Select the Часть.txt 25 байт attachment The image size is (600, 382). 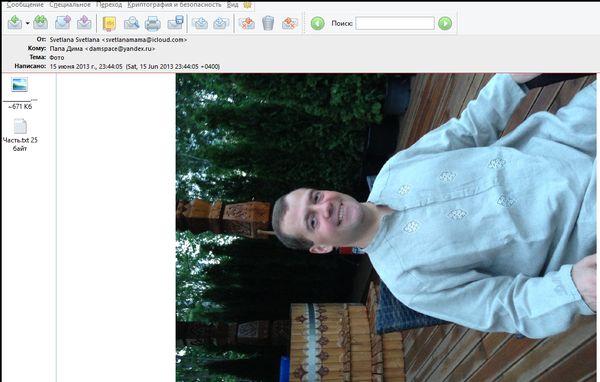coord(20,135)
